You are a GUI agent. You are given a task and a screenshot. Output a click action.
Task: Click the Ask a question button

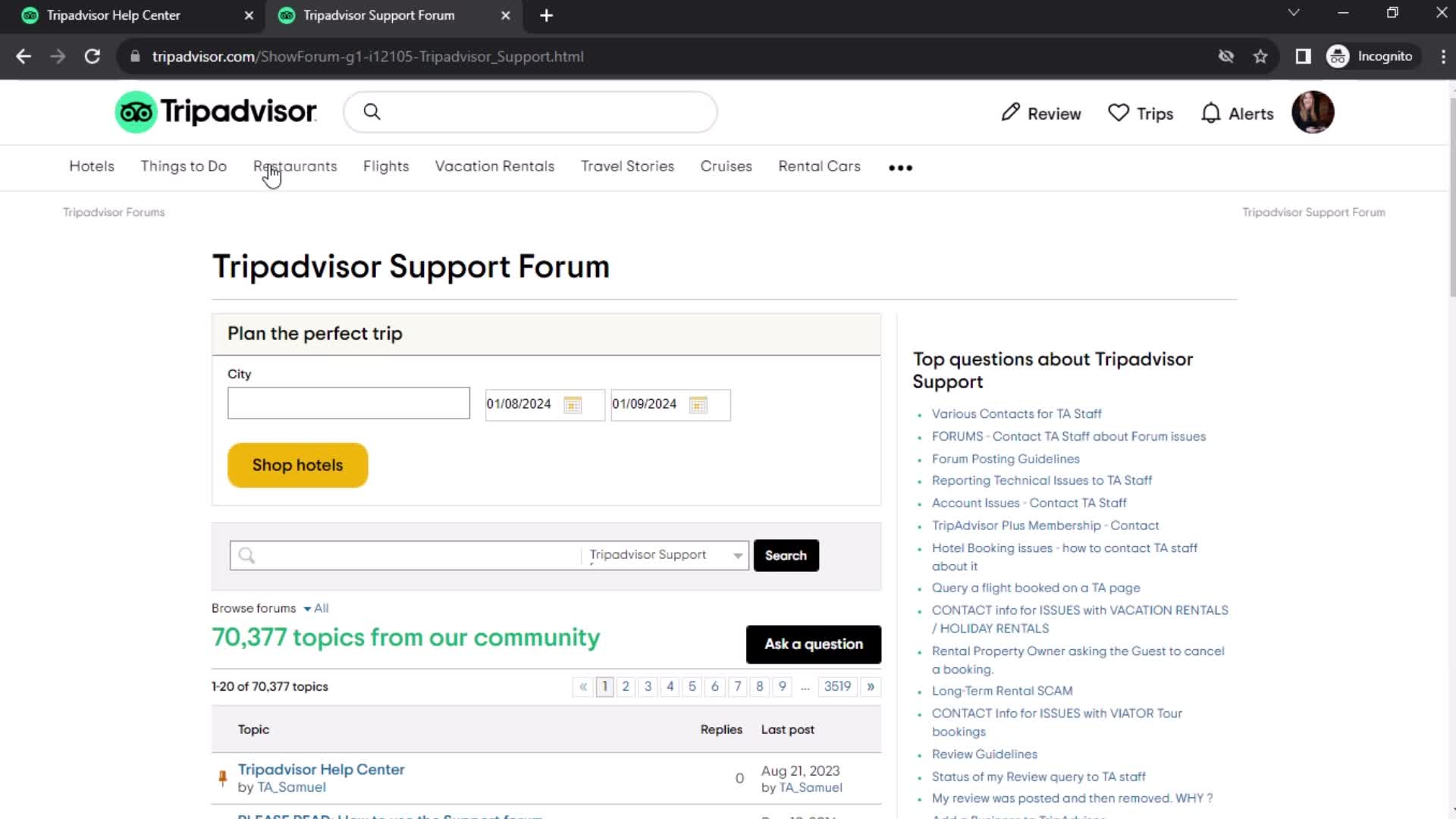tap(813, 644)
